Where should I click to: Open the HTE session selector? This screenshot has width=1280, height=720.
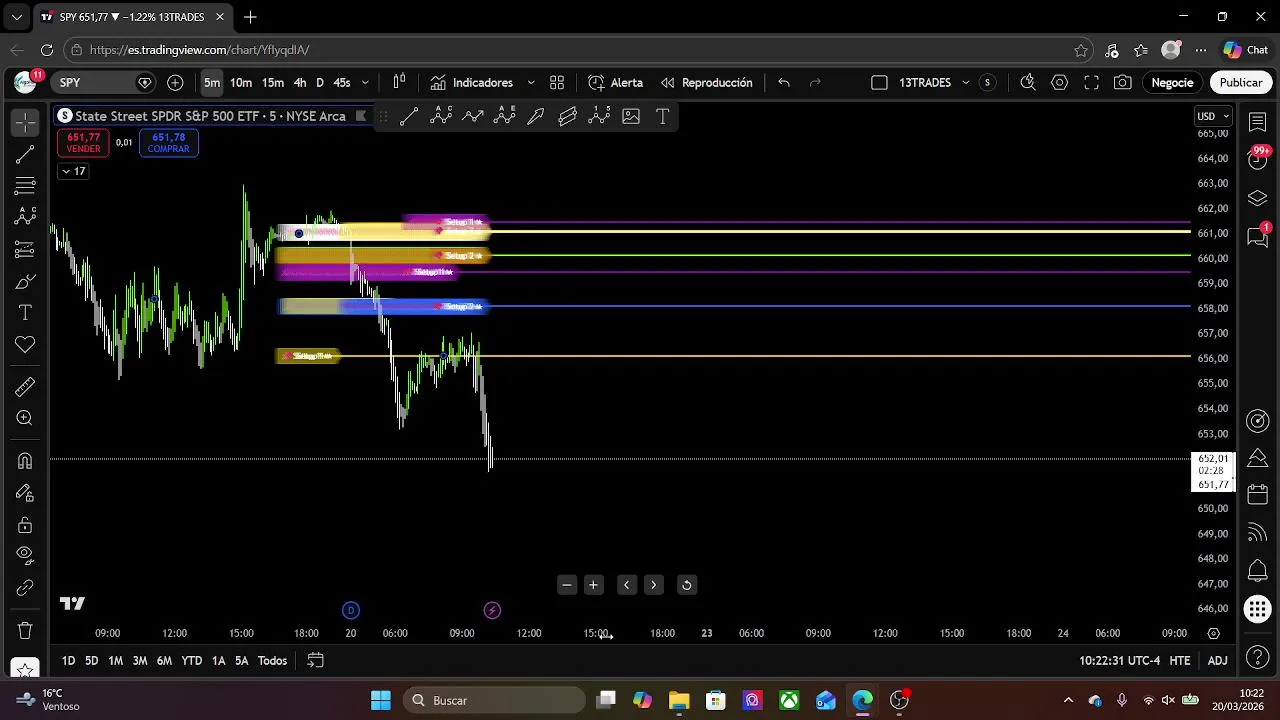click(1180, 661)
